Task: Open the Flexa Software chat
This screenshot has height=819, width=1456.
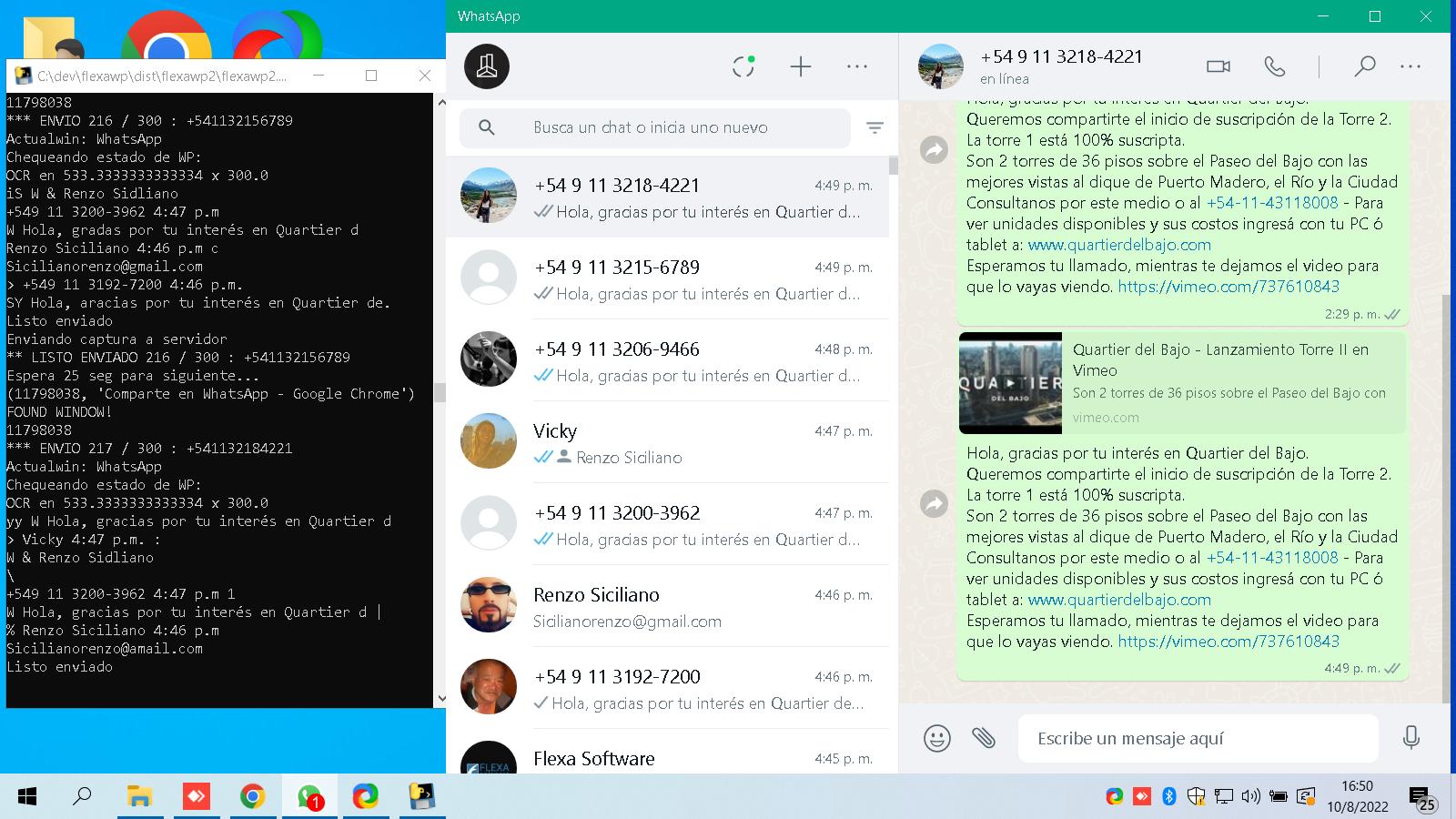Action: click(x=667, y=753)
